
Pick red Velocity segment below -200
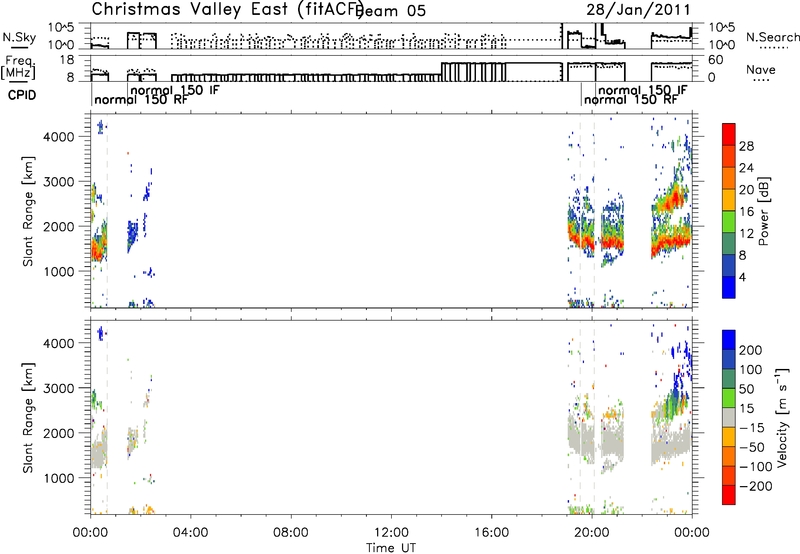coord(729,495)
